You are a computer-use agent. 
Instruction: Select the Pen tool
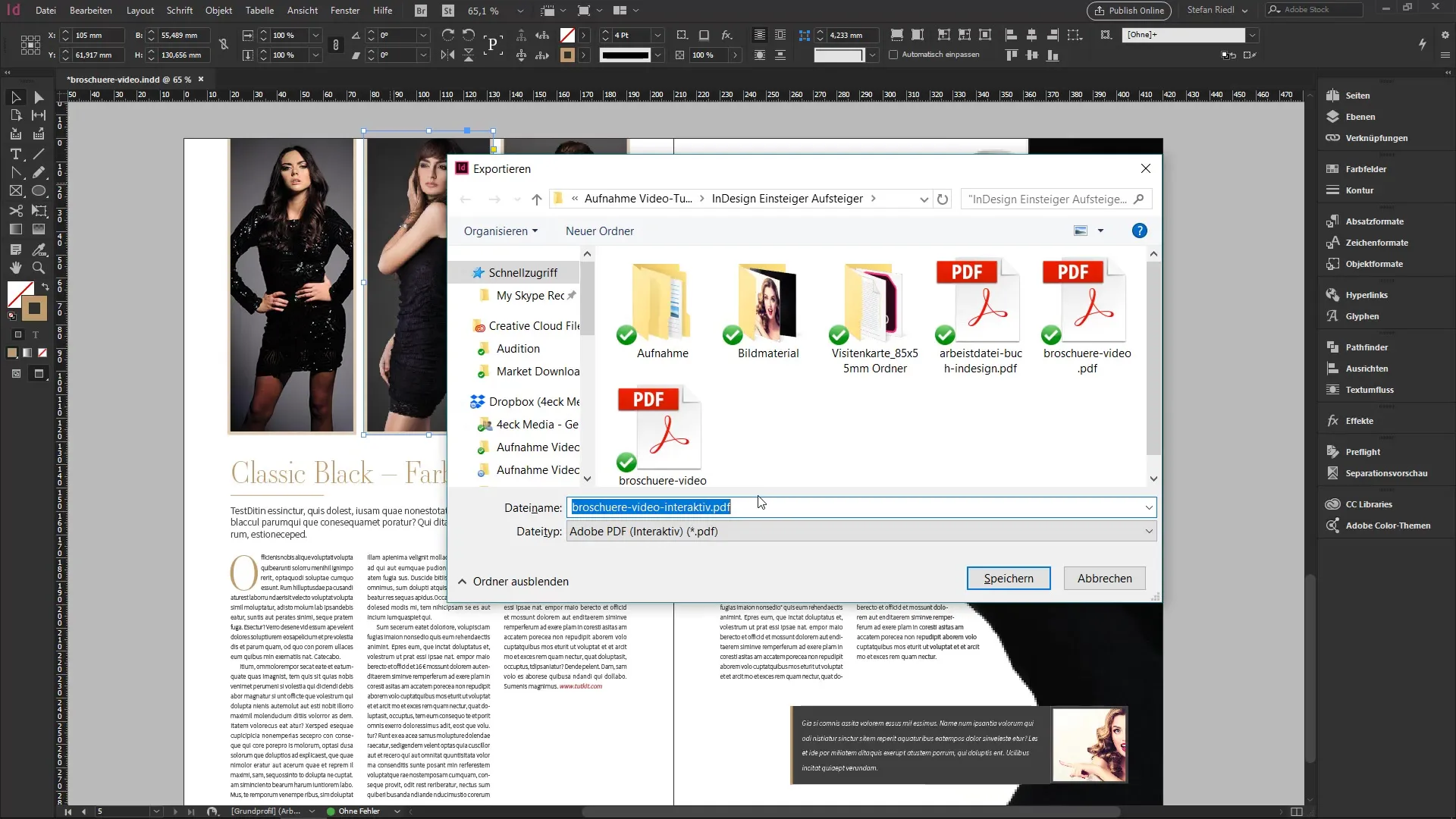(x=15, y=173)
